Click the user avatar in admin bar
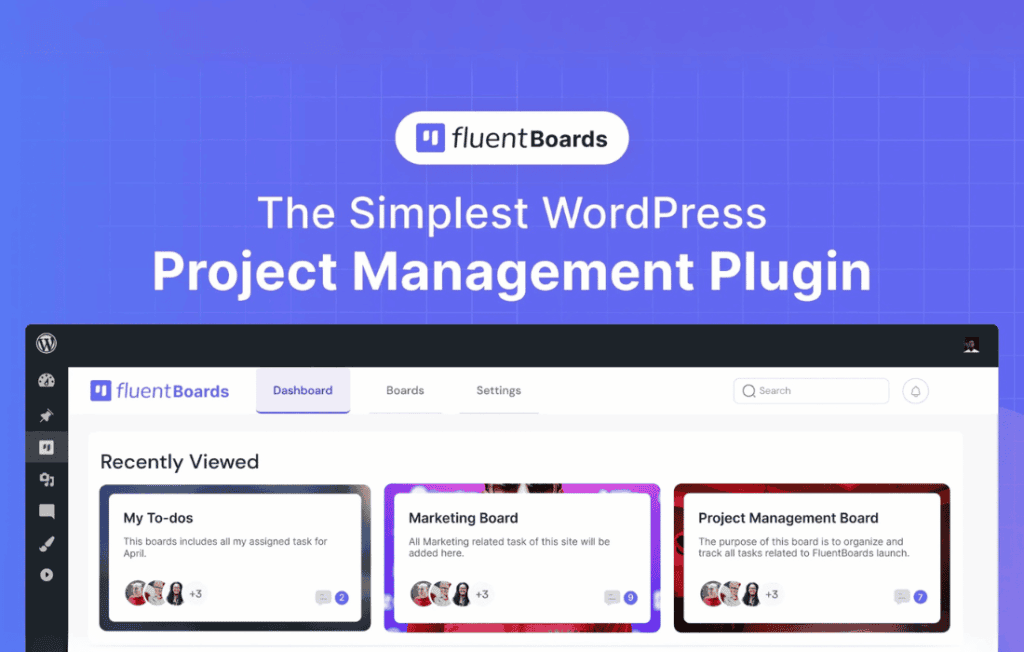1024x652 pixels. point(971,345)
